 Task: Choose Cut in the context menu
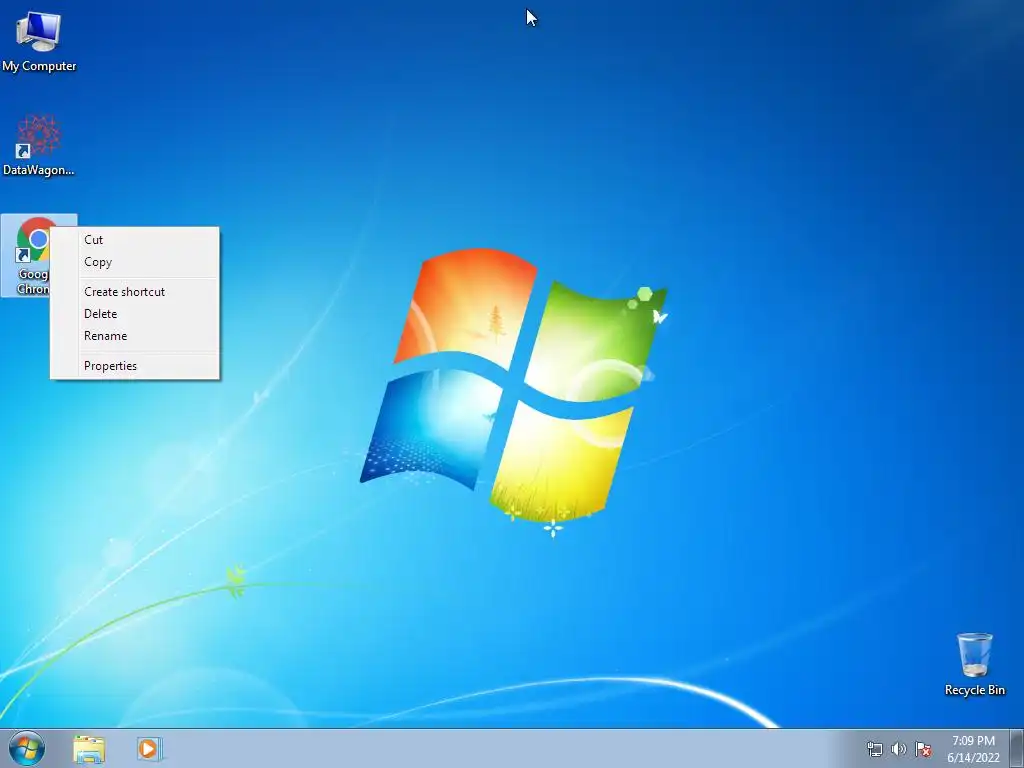135,240
